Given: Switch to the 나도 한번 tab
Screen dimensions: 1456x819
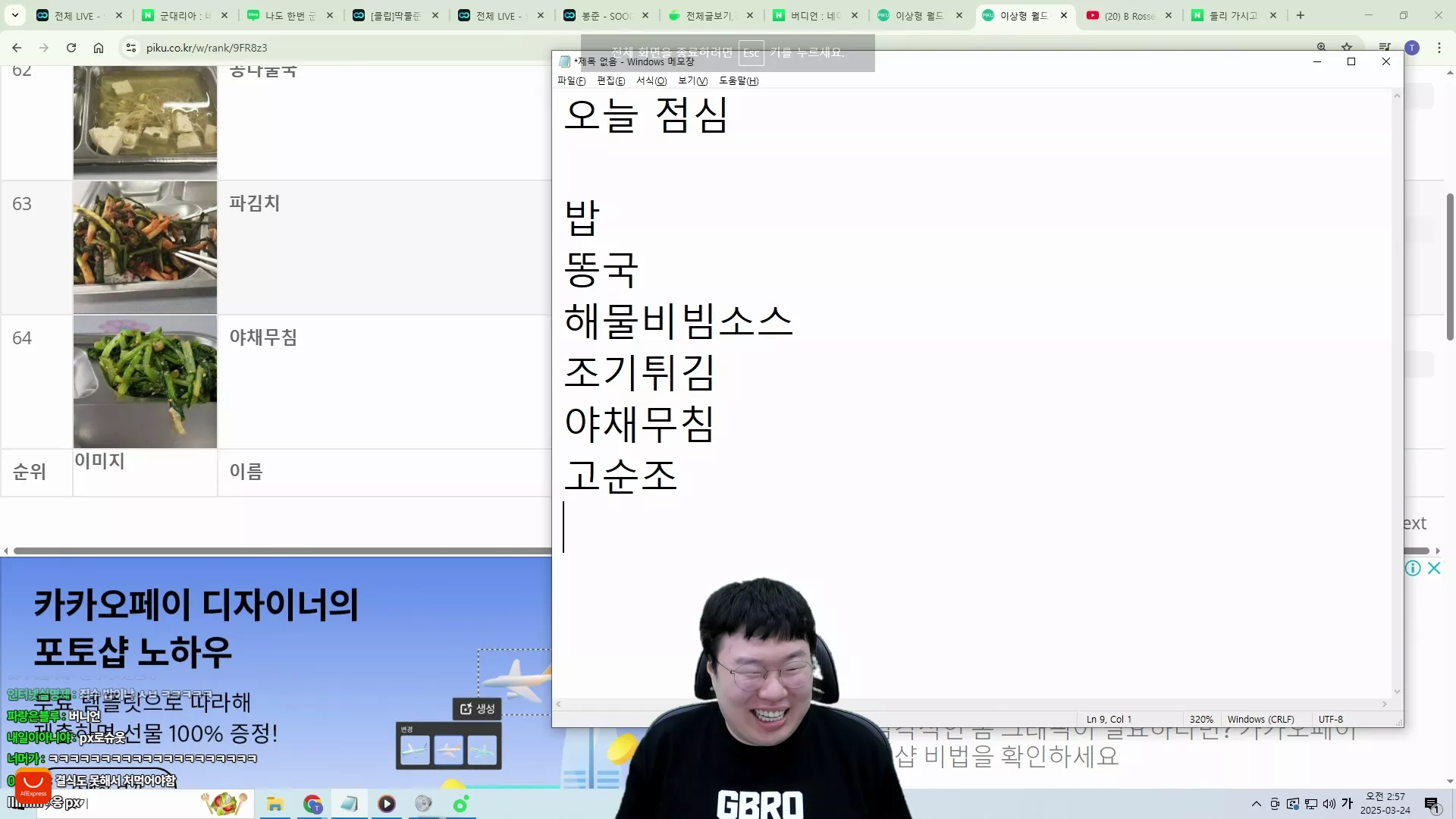Looking at the screenshot, I should pyautogui.click(x=288, y=15).
